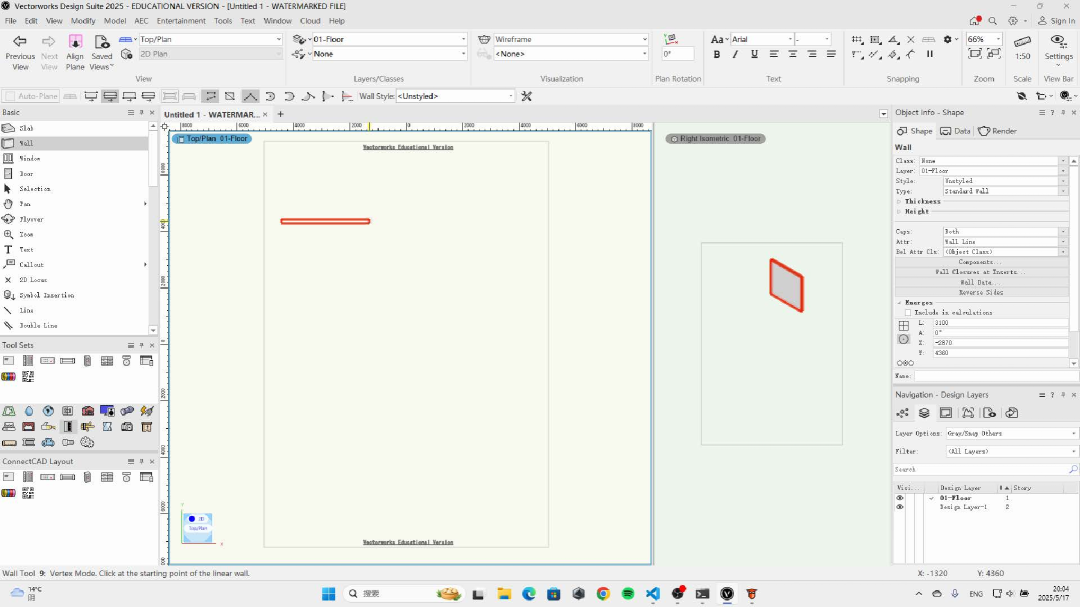
Task: Open the Wall Style dropdown
Action: pyautogui.click(x=455, y=96)
